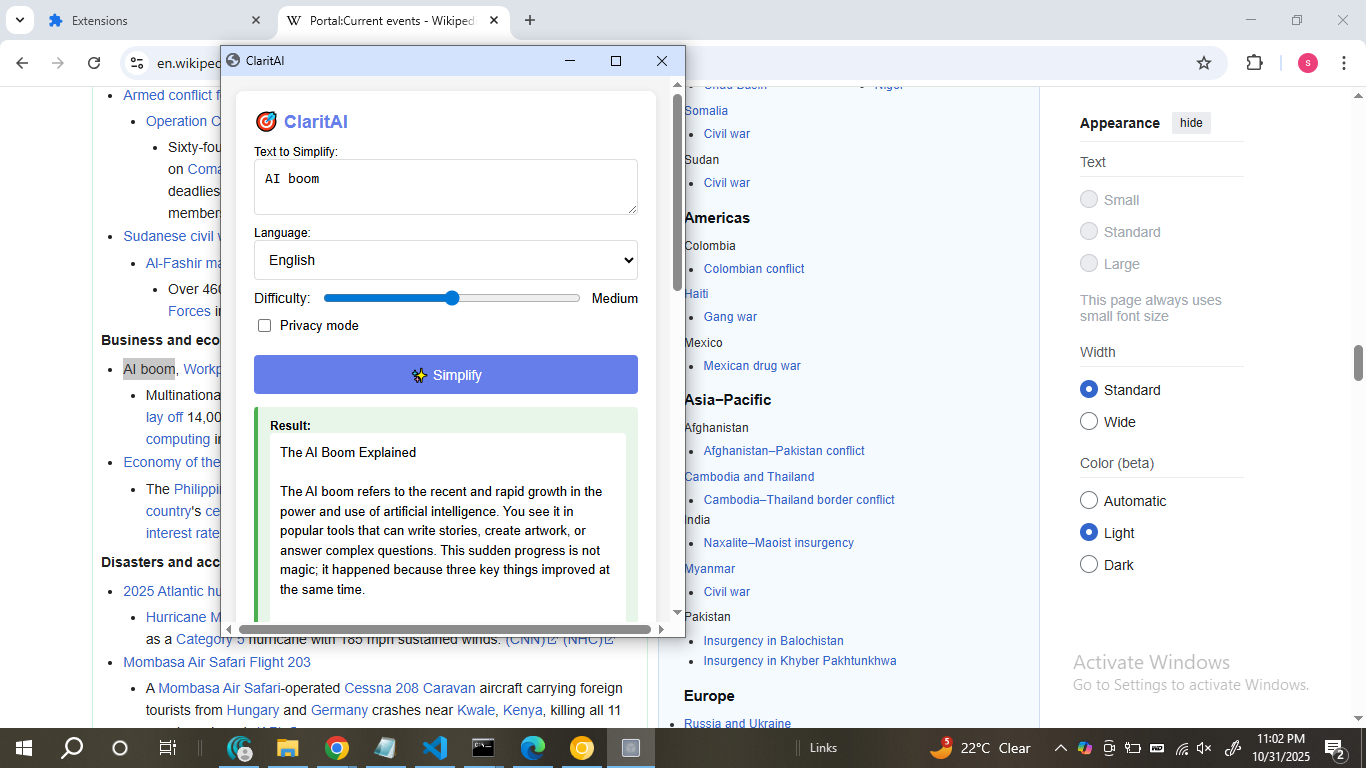This screenshot has width=1366, height=768.
Task: Click the Wikipedia page vertical scrollbar
Action: (x=1358, y=362)
